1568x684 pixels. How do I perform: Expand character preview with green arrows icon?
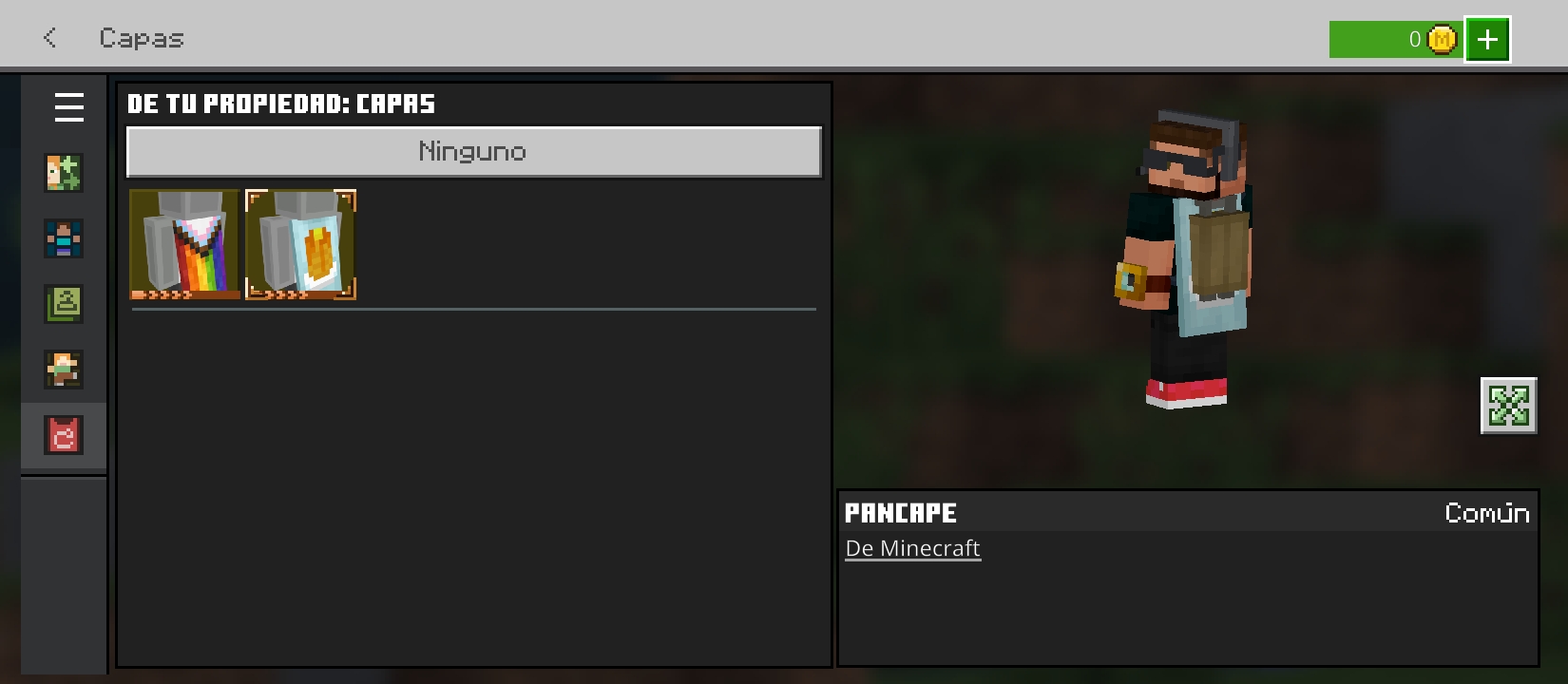tap(1509, 406)
